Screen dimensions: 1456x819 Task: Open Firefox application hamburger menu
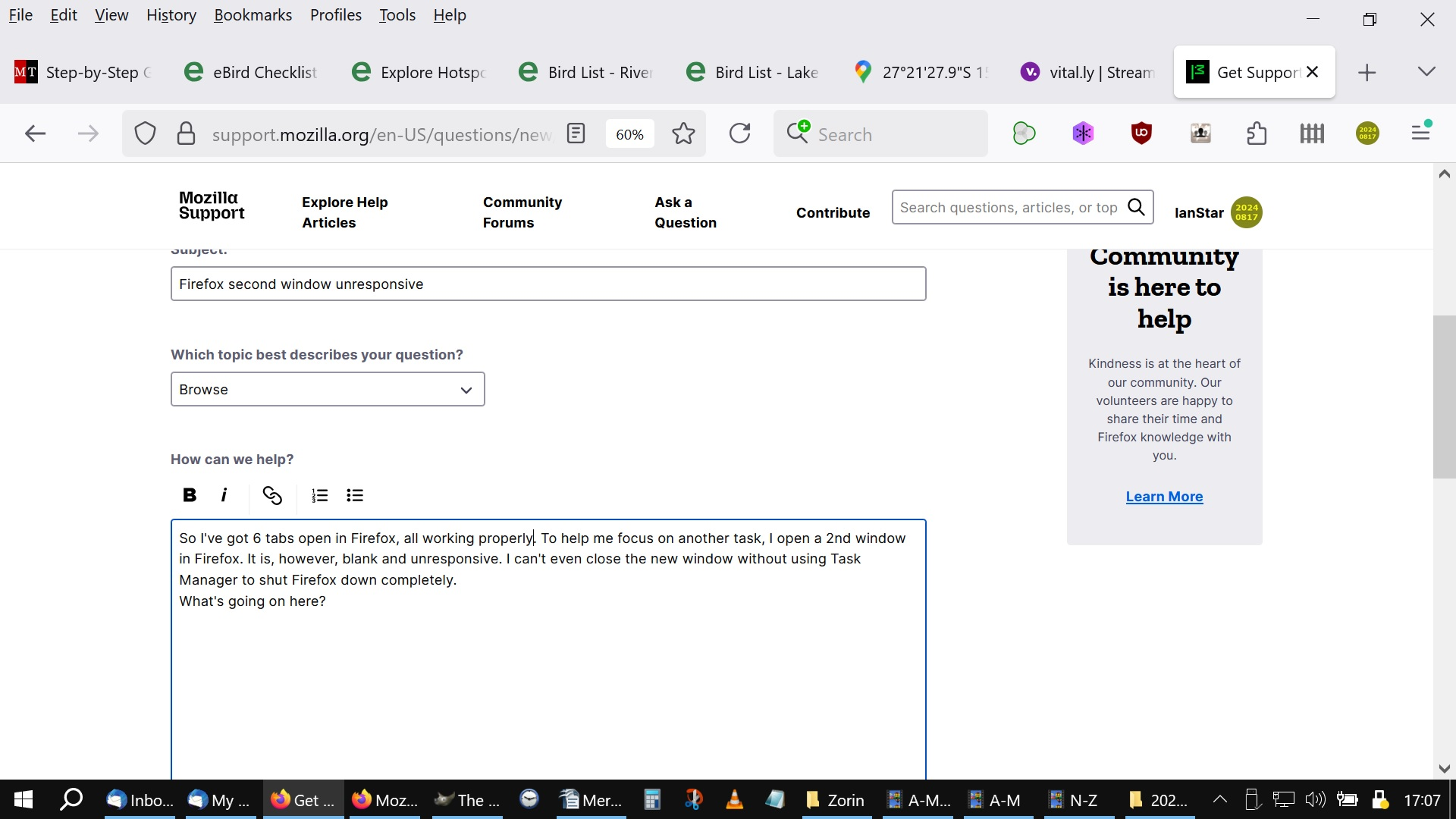point(1420,134)
